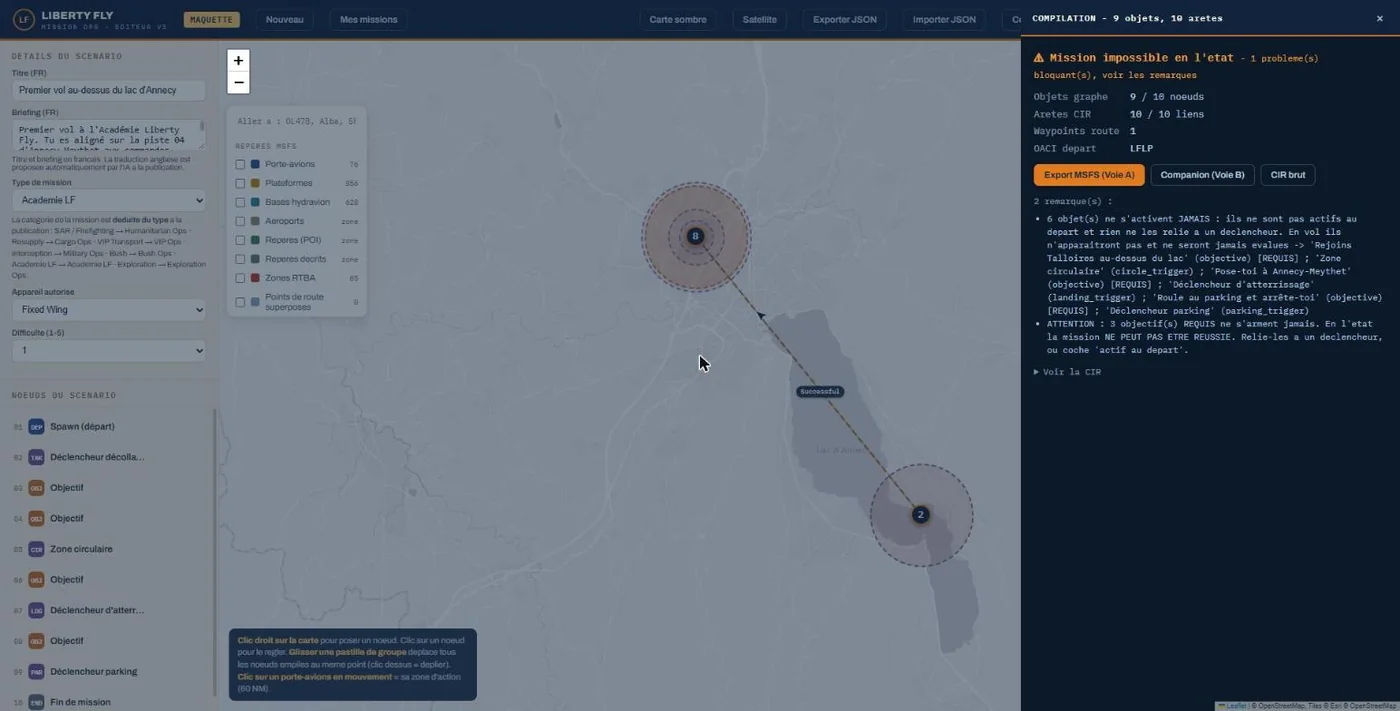Click Export MSFS (Voie A) button
Viewport: 1400px width, 711px height.
(1089, 175)
